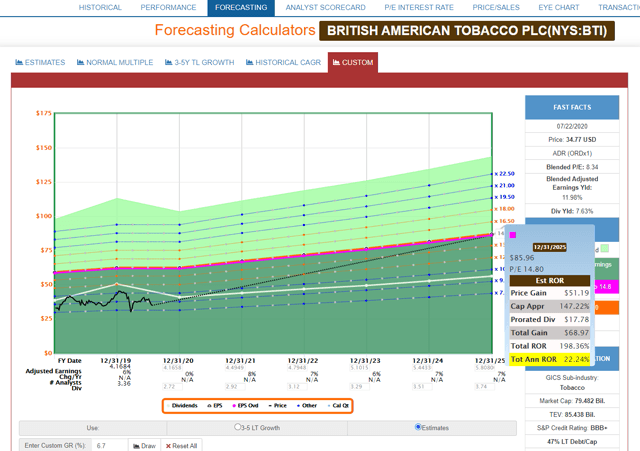The image size is (640, 451).
Task: Click the x 16.50 P/E multiple label
Action: click(x=504, y=221)
